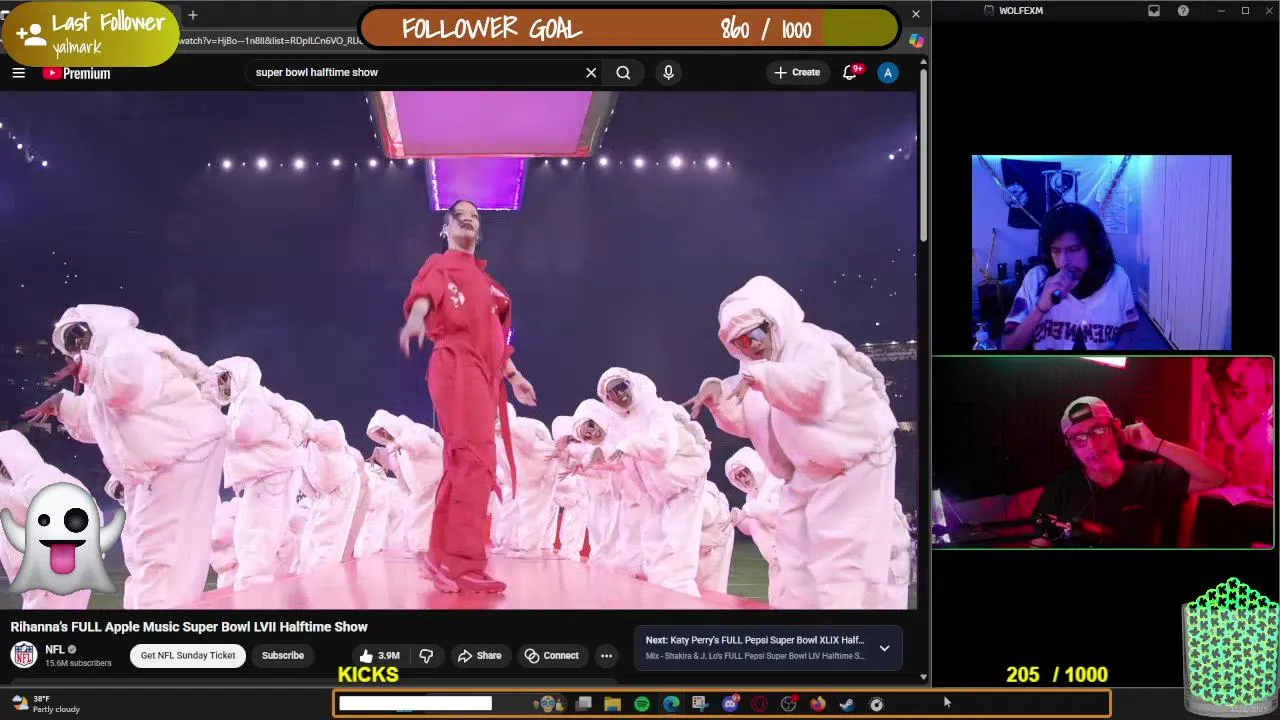Viewport: 1280px width, 720px height.
Task: Maximize the WOLFEXM window
Action: pyautogui.click(x=1245, y=10)
